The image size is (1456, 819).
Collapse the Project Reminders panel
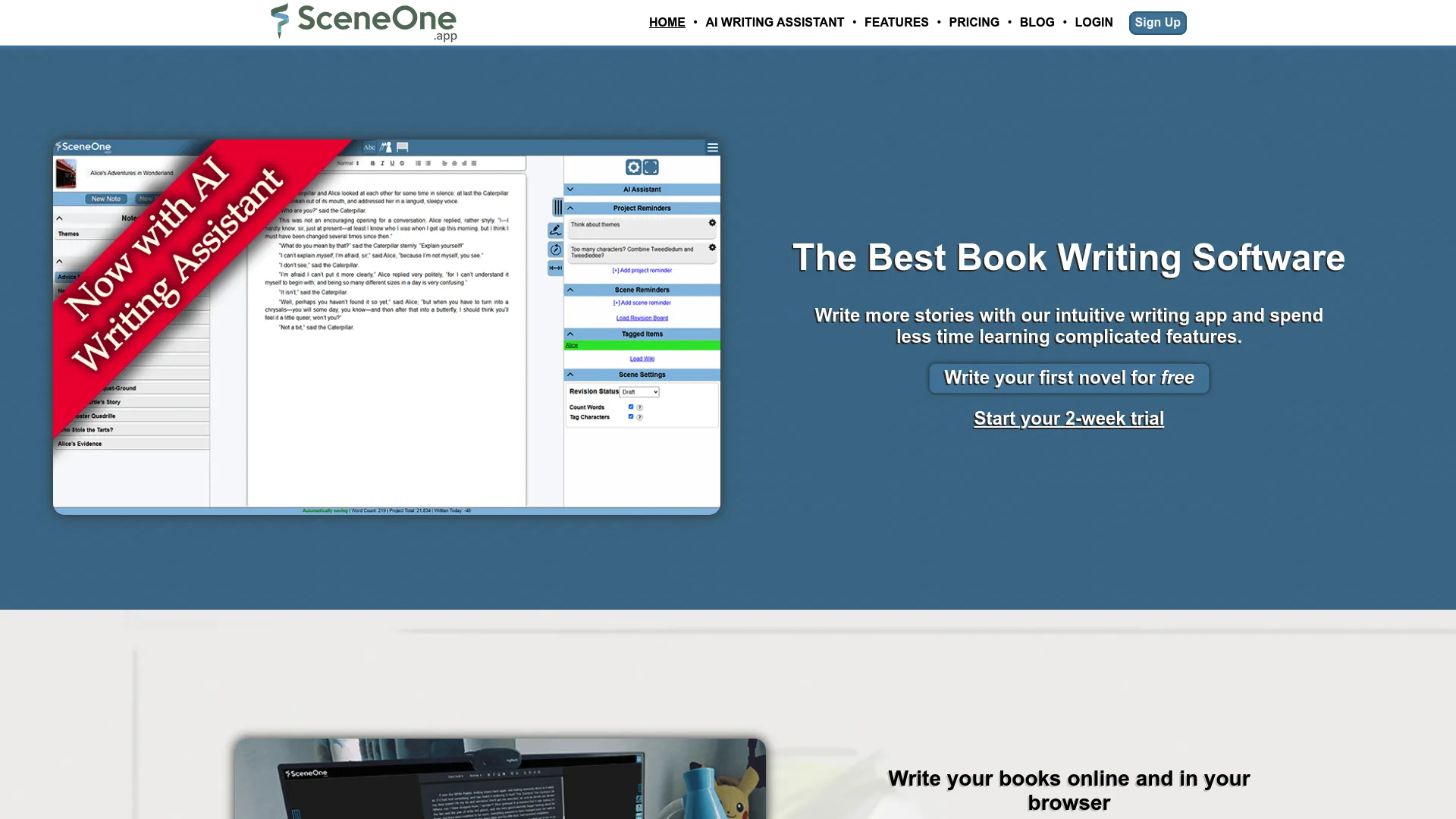570,208
